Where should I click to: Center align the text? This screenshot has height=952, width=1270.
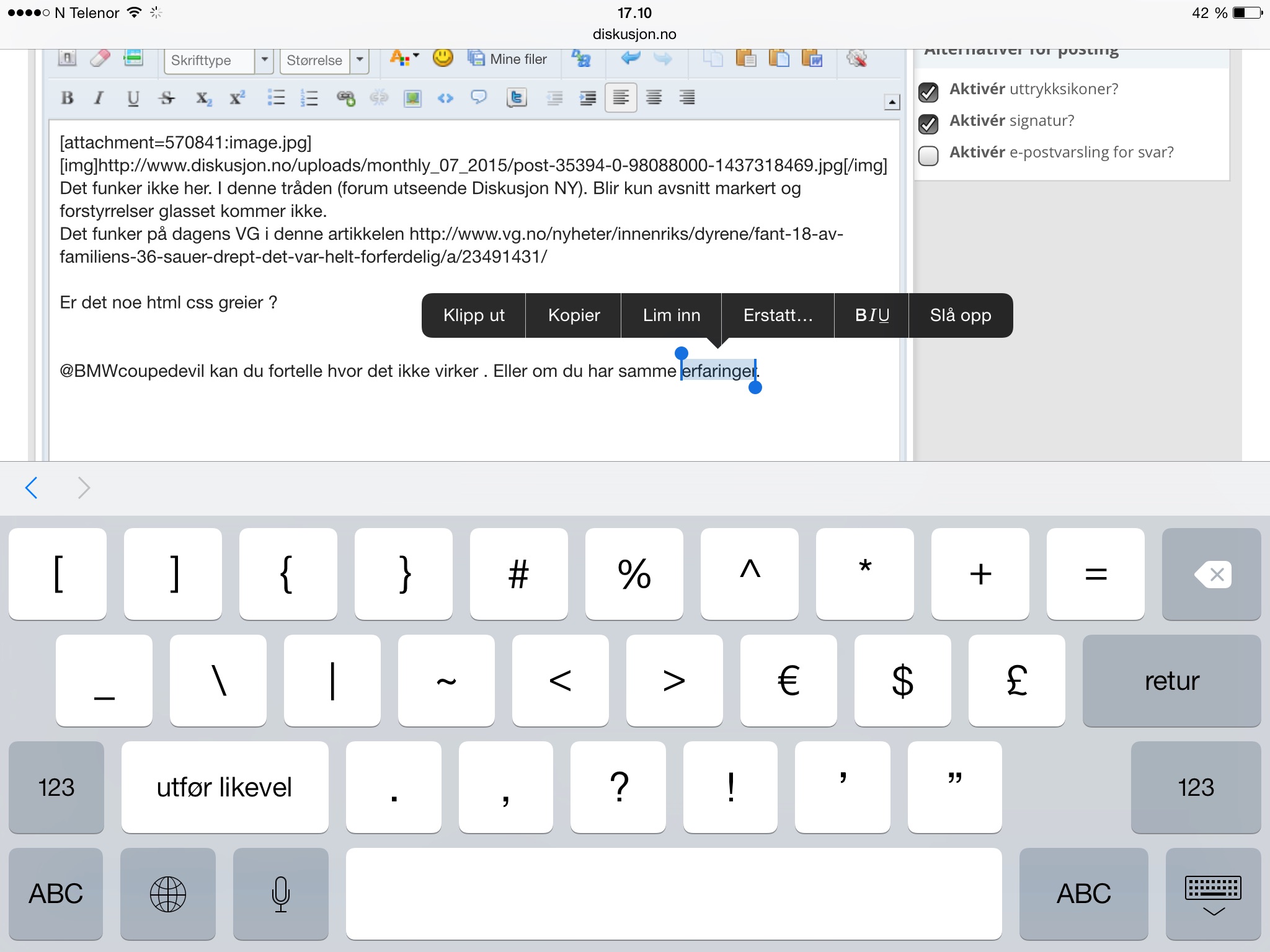[654, 98]
